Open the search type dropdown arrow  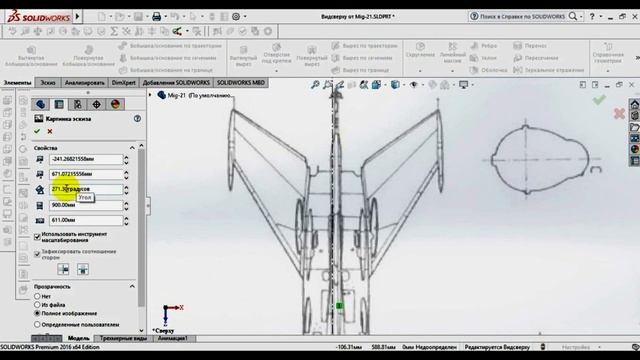tap(581, 17)
